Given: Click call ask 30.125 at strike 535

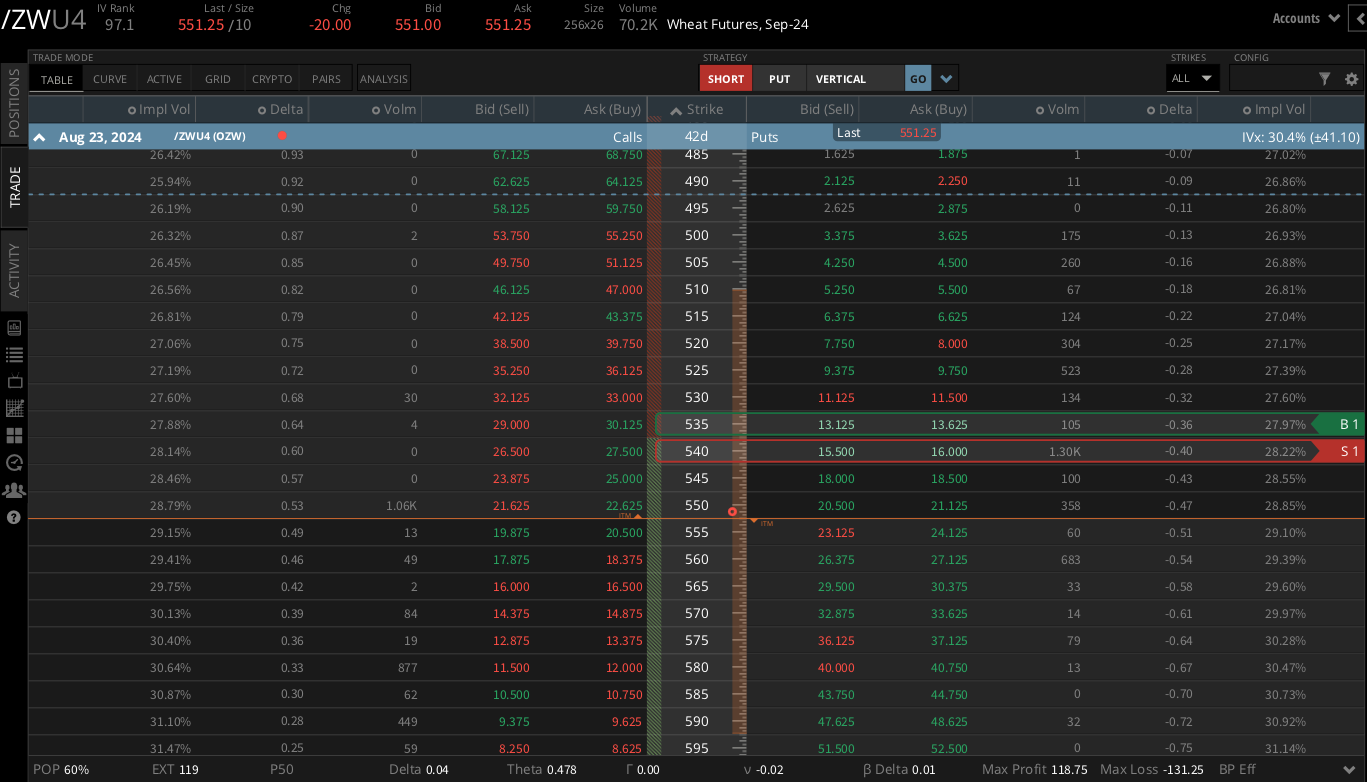Looking at the screenshot, I should (624, 424).
